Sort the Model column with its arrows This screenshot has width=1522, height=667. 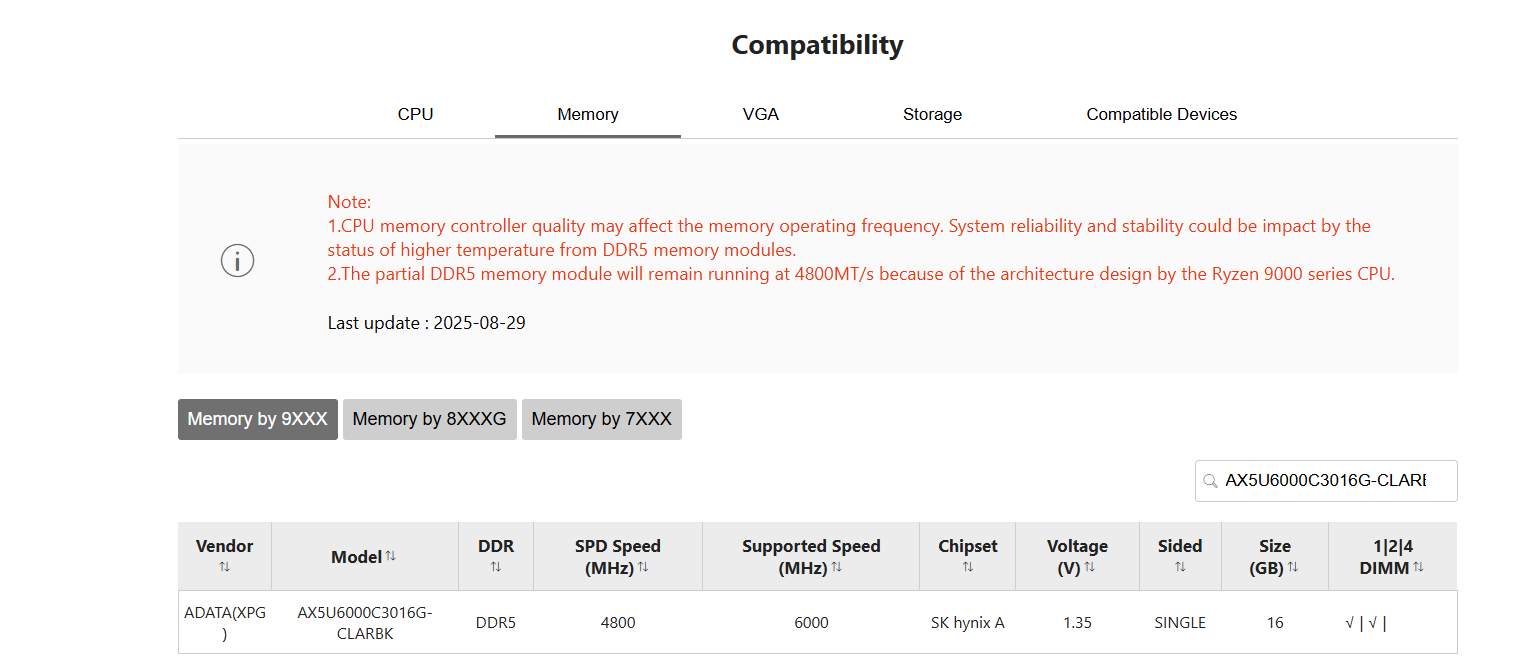pos(391,556)
